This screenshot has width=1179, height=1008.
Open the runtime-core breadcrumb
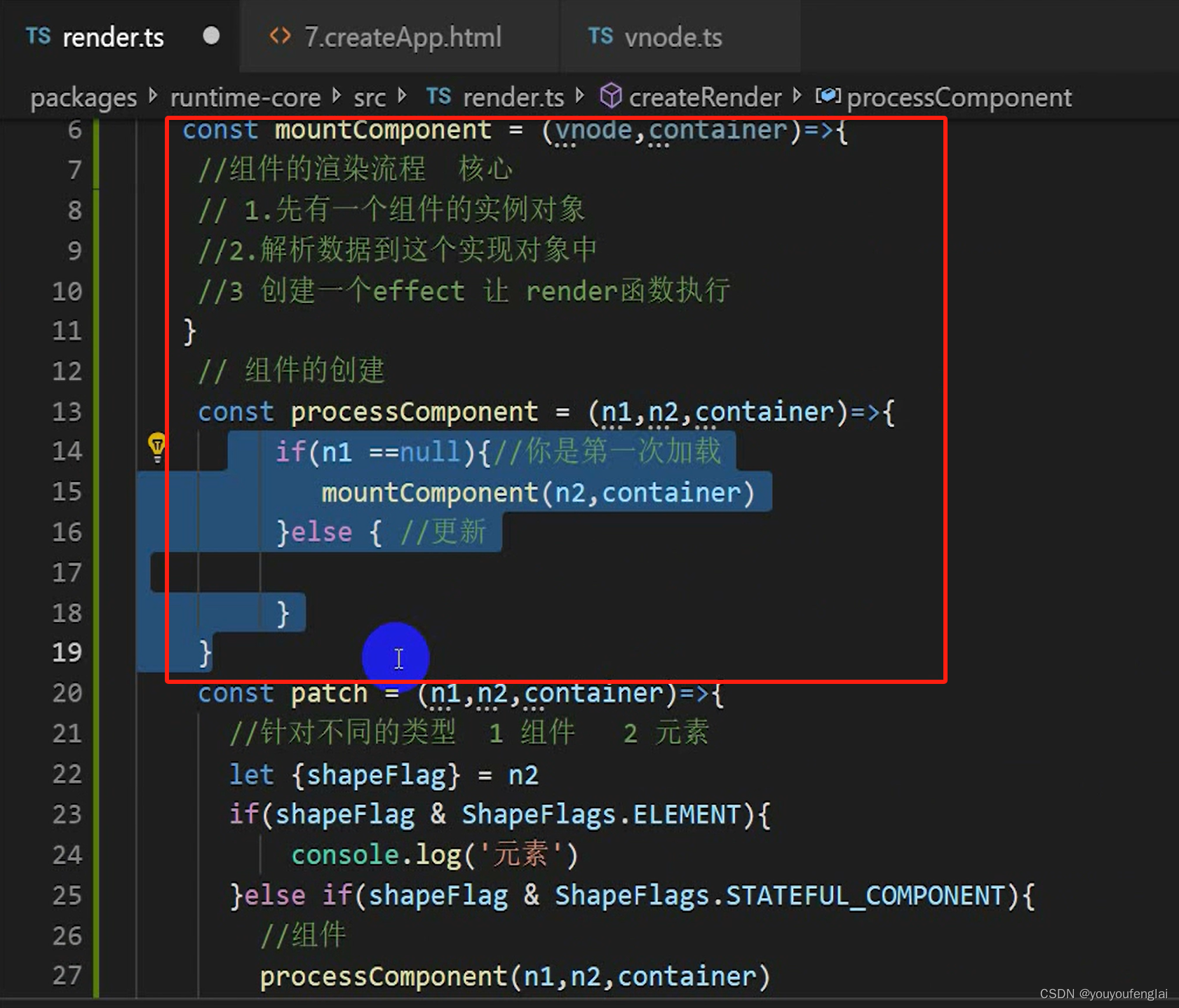point(245,97)
